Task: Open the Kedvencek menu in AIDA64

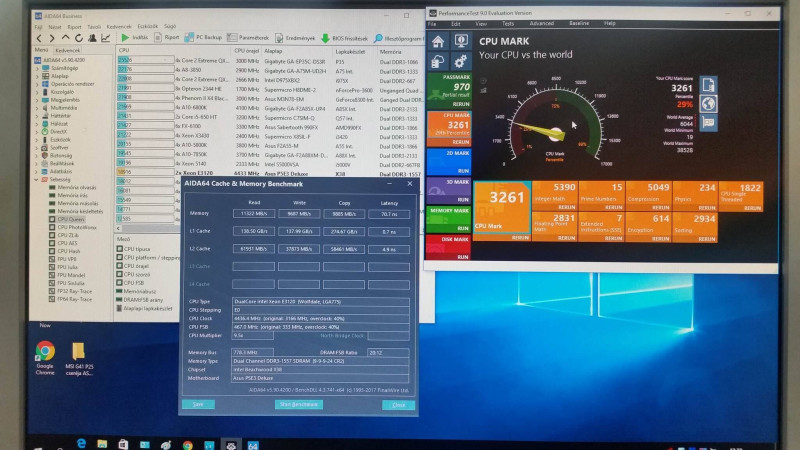Action: tap(119, 27)
